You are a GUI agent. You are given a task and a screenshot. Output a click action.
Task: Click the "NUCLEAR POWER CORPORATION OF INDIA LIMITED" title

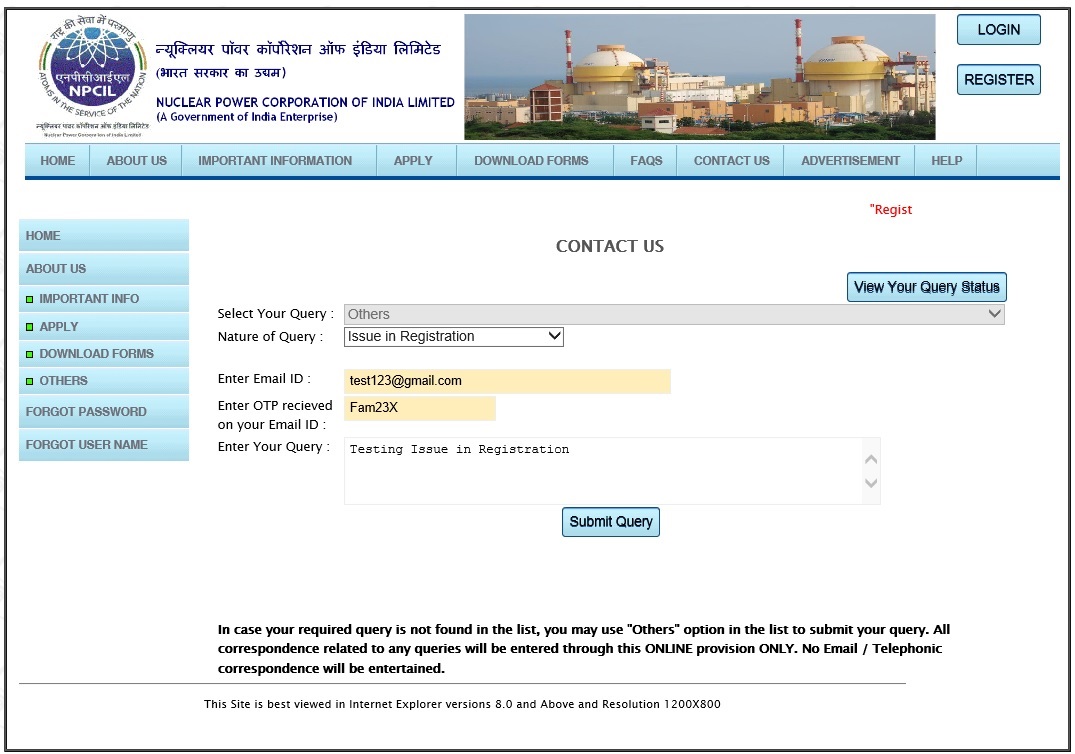click(305, 102)
